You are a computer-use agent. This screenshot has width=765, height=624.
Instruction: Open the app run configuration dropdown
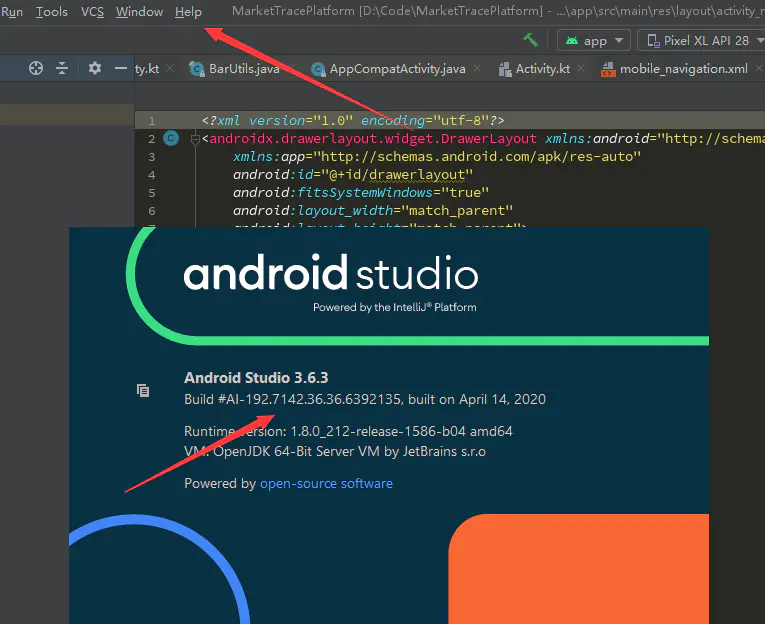[594, 40]
